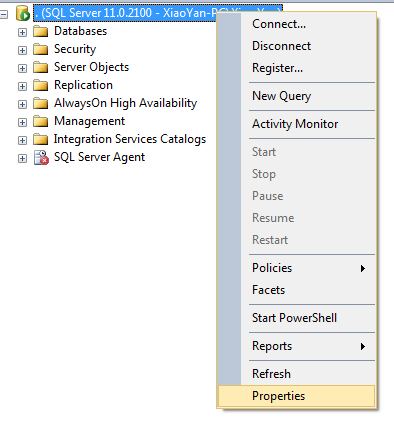Select the Management tree label
Image resolution: width=394 pixels, height=421 pixels.
coord(89,121)
